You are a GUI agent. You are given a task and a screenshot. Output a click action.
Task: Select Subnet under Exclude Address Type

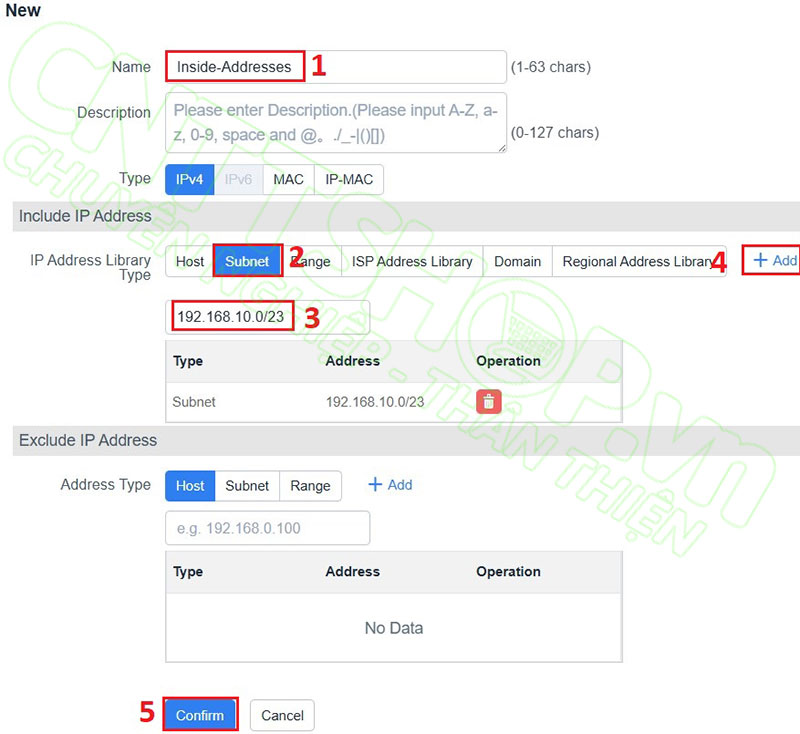coord(247,485)
